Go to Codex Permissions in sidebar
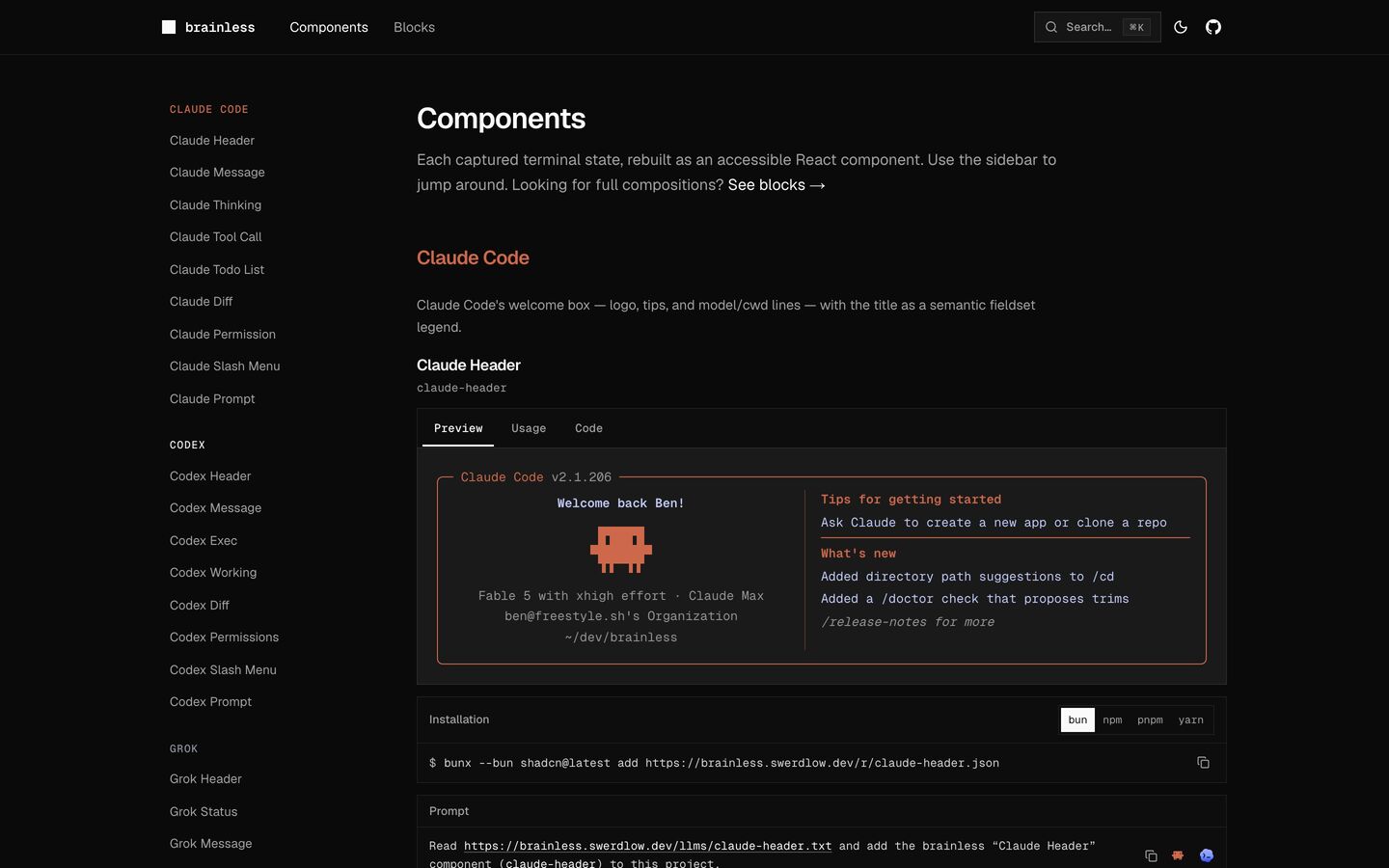 (x=224, y=637)
